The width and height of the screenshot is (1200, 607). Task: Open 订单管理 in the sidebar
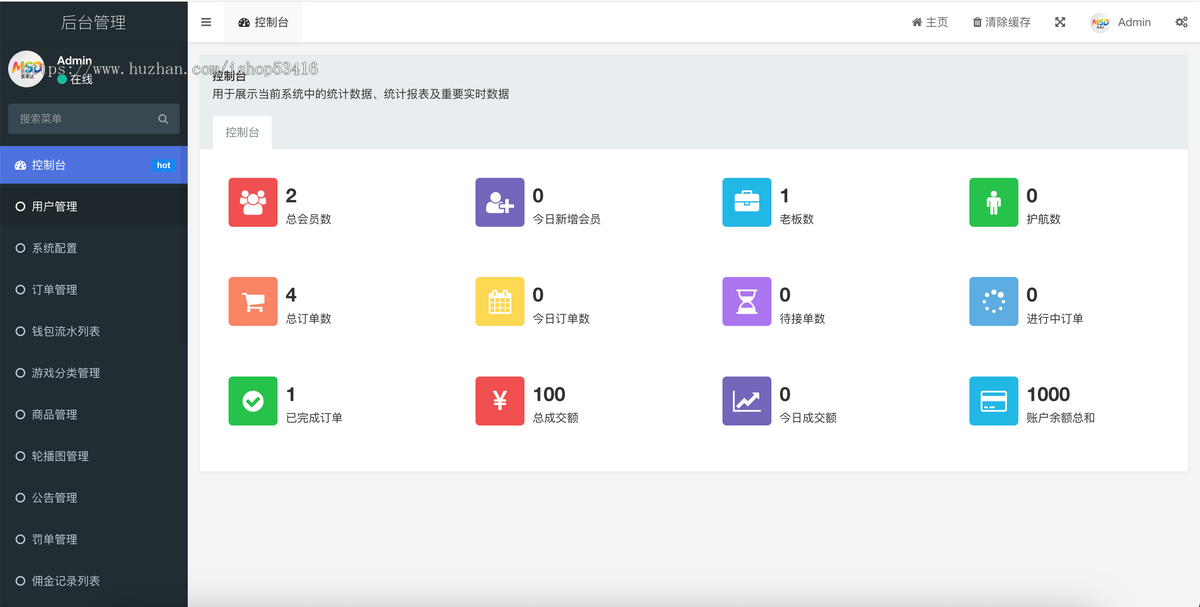coord(94,289)
